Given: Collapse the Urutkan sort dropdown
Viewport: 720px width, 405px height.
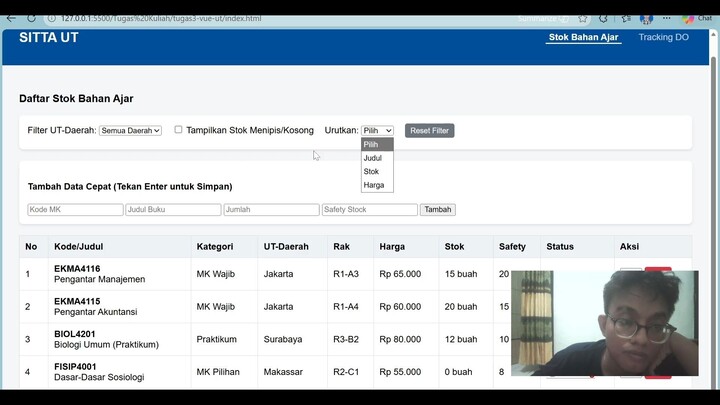Looking at the screenshot, I should click(377, 130).
